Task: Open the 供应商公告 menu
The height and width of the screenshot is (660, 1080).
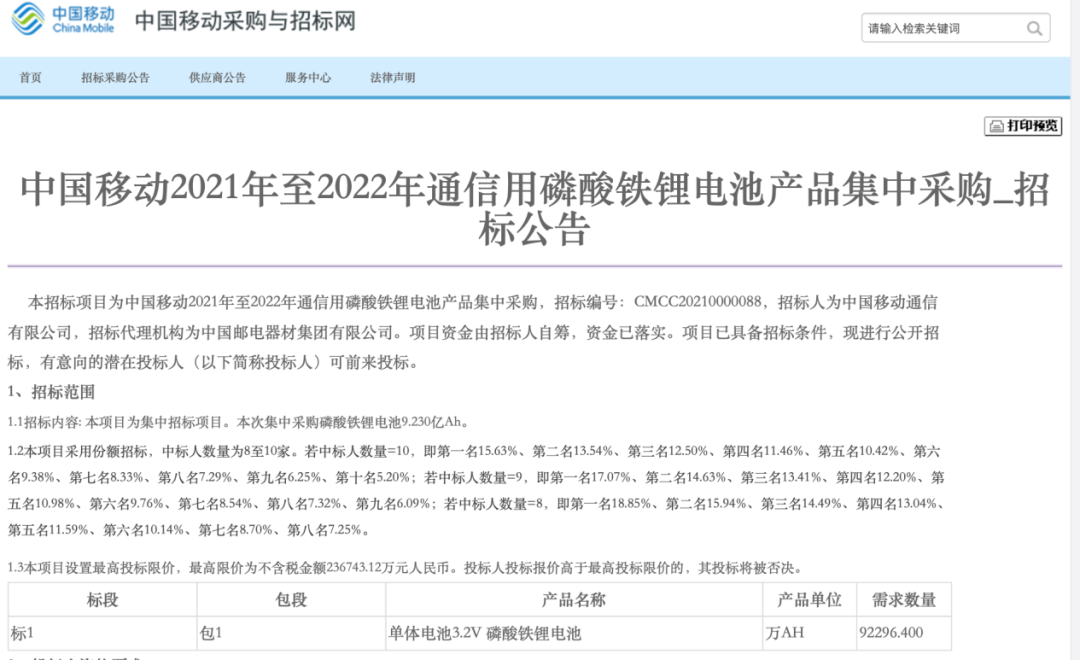Action: [x=217, y=78]
